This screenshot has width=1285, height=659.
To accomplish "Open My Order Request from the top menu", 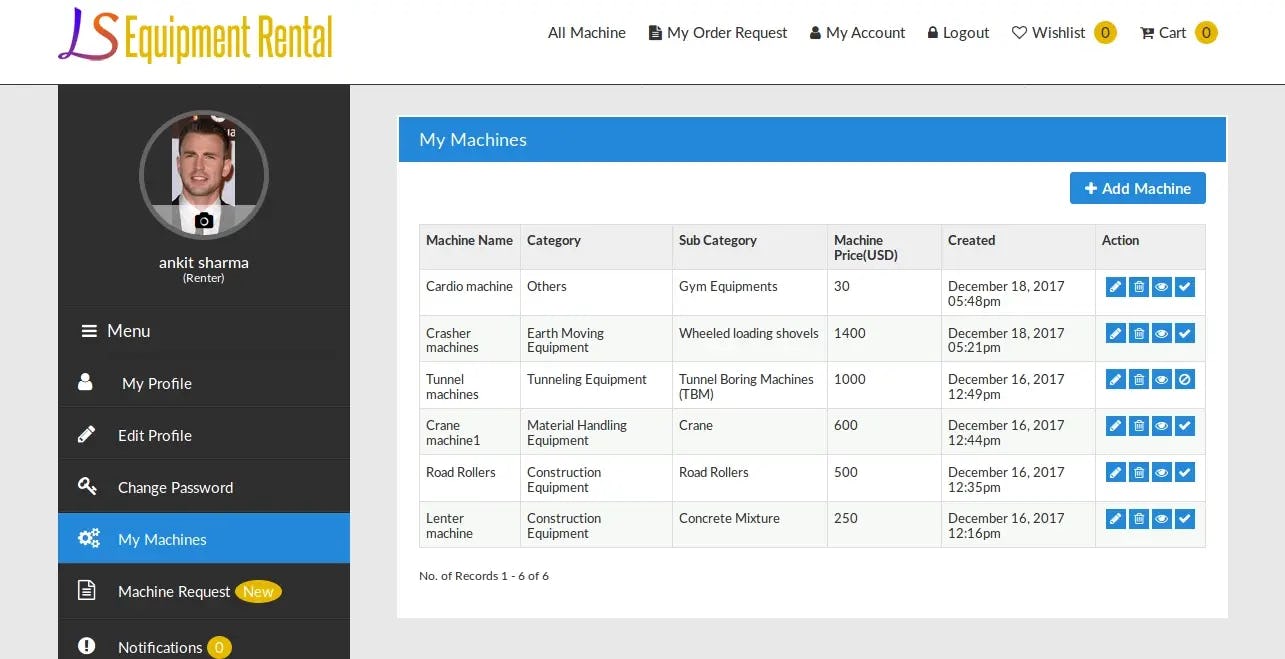I will (717, 32).
